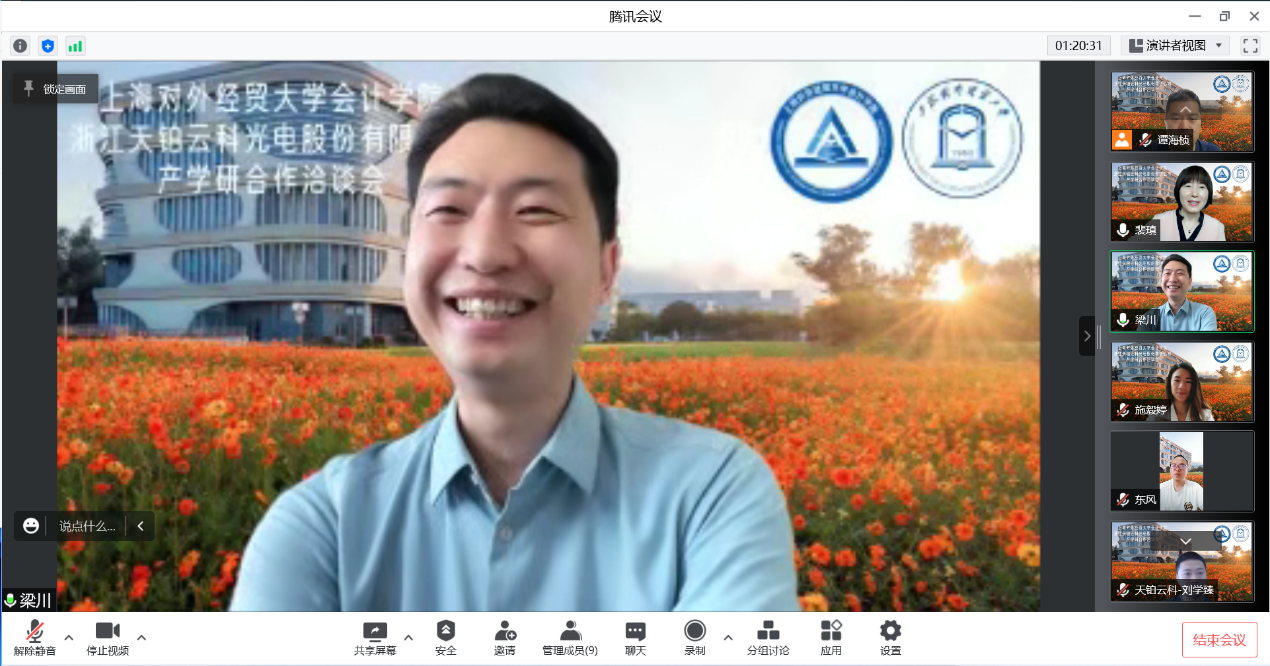Toggle 停止视频 camera off

pos(108,637)
